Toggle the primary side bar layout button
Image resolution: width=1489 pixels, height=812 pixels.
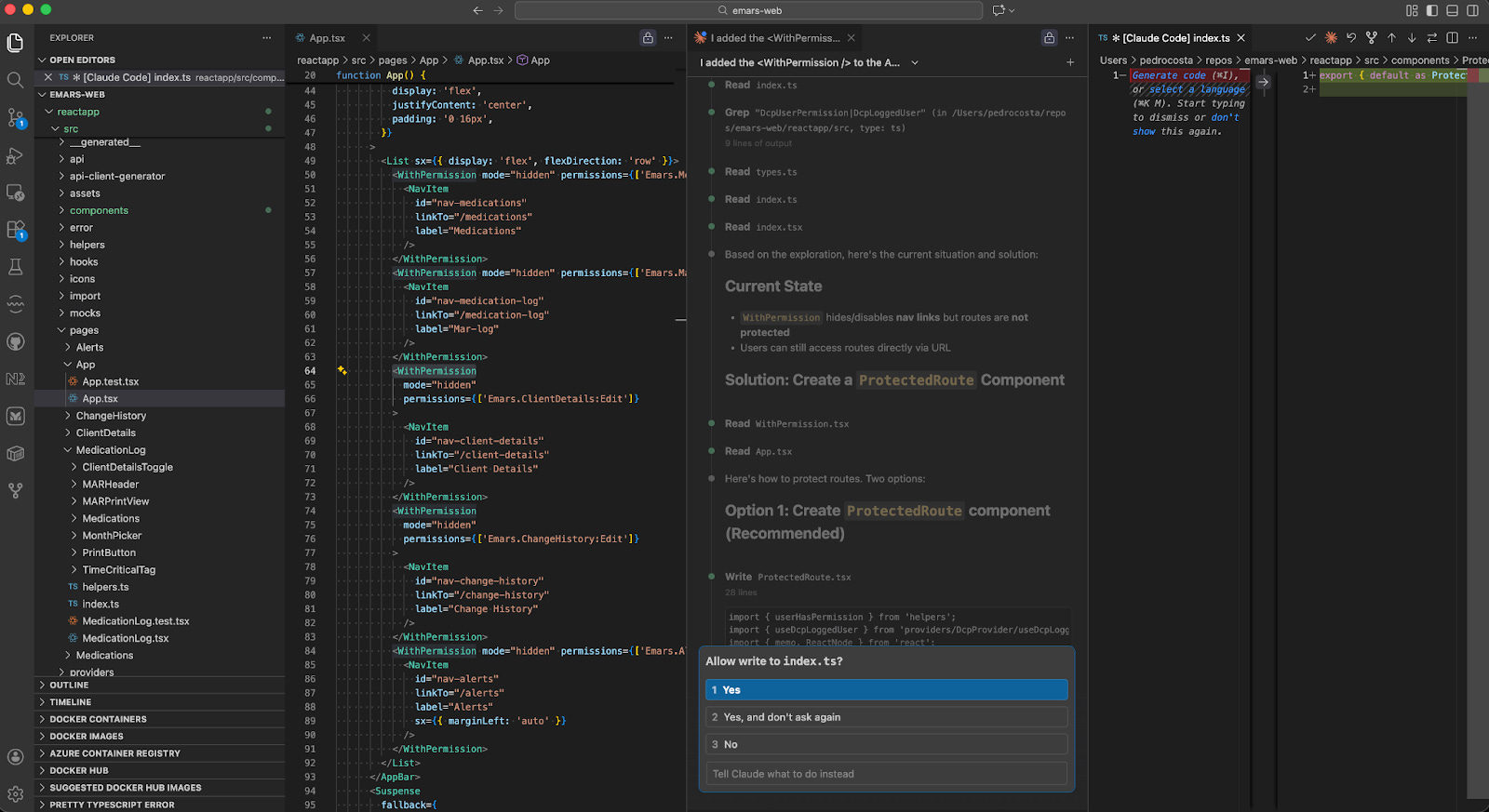1431,10
